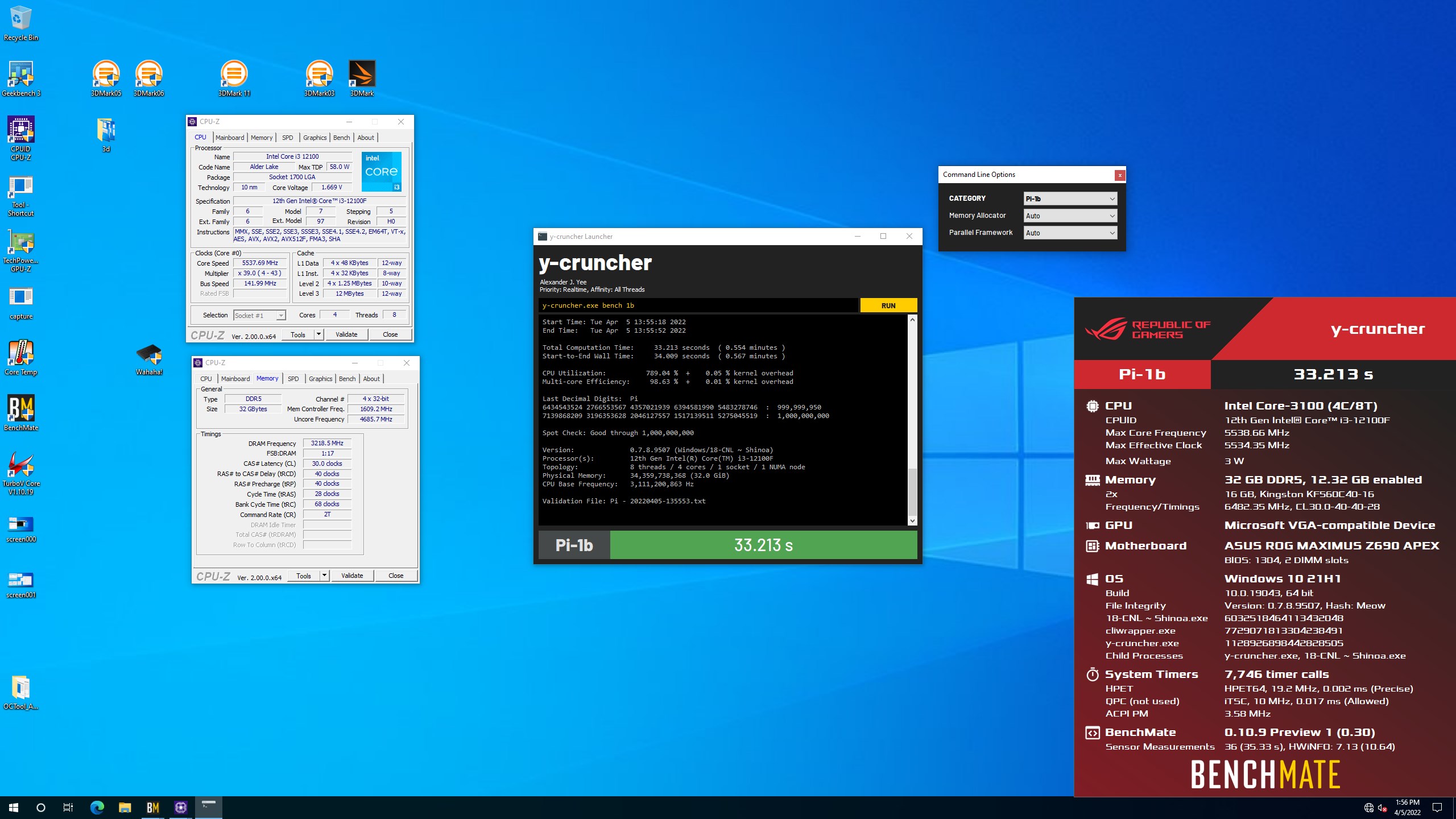The height and width of the screenshot is (819, 1456).
Task: Open Bench tab in lower CPU-Z
Action: point(347,379)
